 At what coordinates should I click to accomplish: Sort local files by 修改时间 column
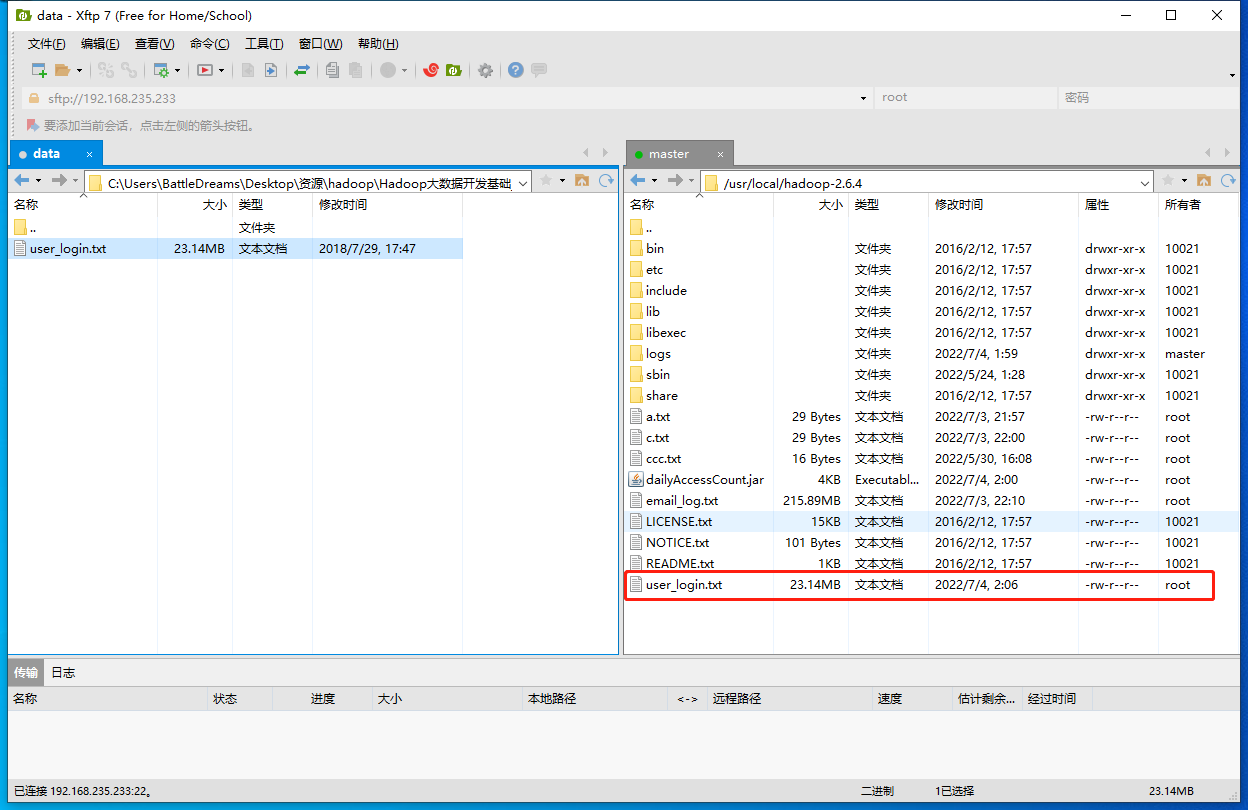point(388,205)
